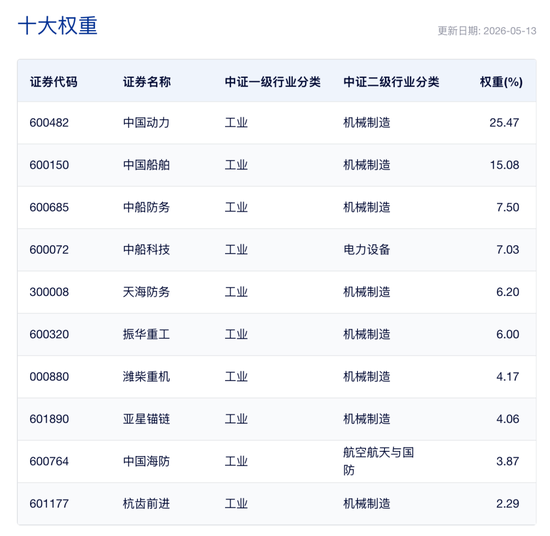The height and width of the screenshot is (536, 550).
Task: Select the name 振华重工
Action: pyautogui.click(x=146, y=334)
